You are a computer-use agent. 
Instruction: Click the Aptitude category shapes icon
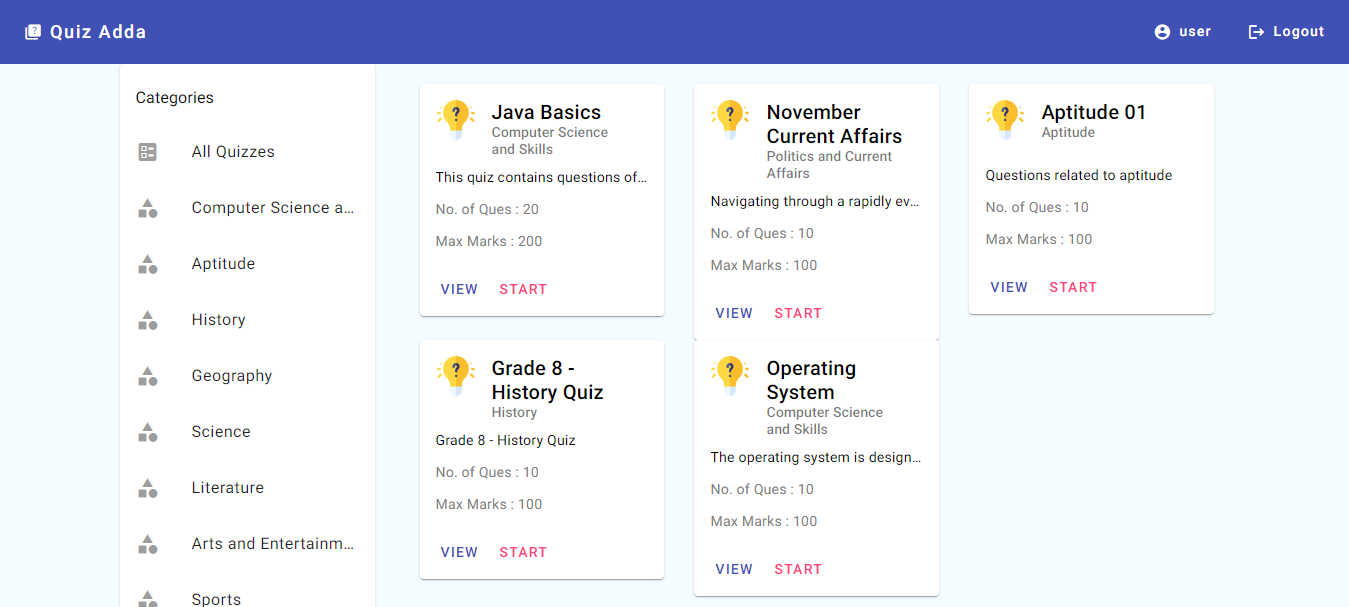click(x=148, y=264)
